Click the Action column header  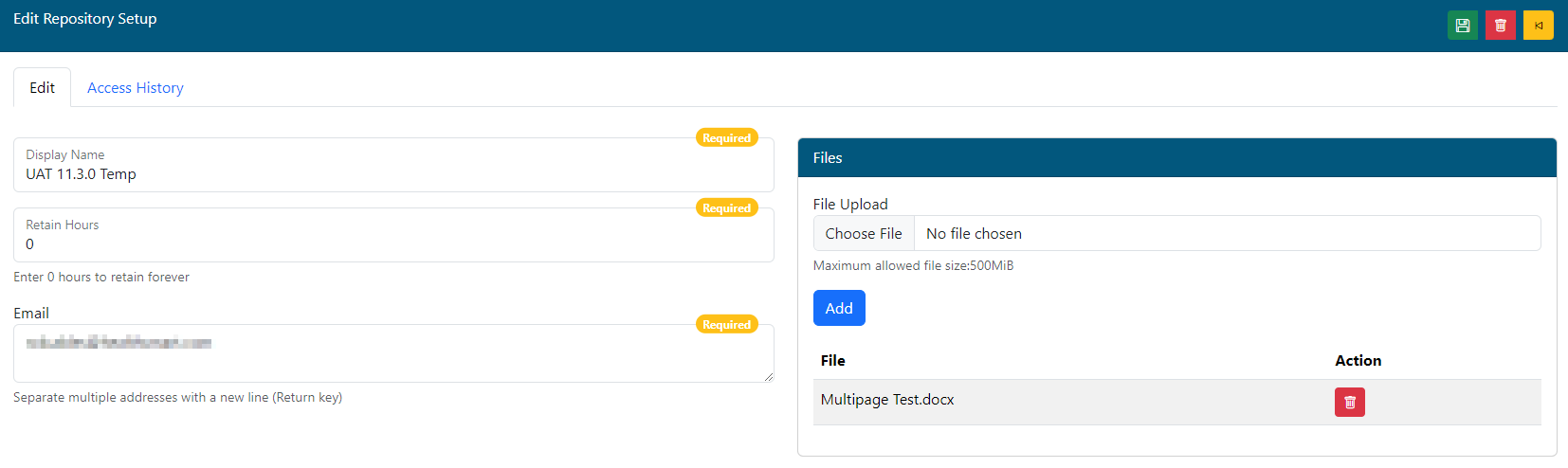(x=1358, y=361)
